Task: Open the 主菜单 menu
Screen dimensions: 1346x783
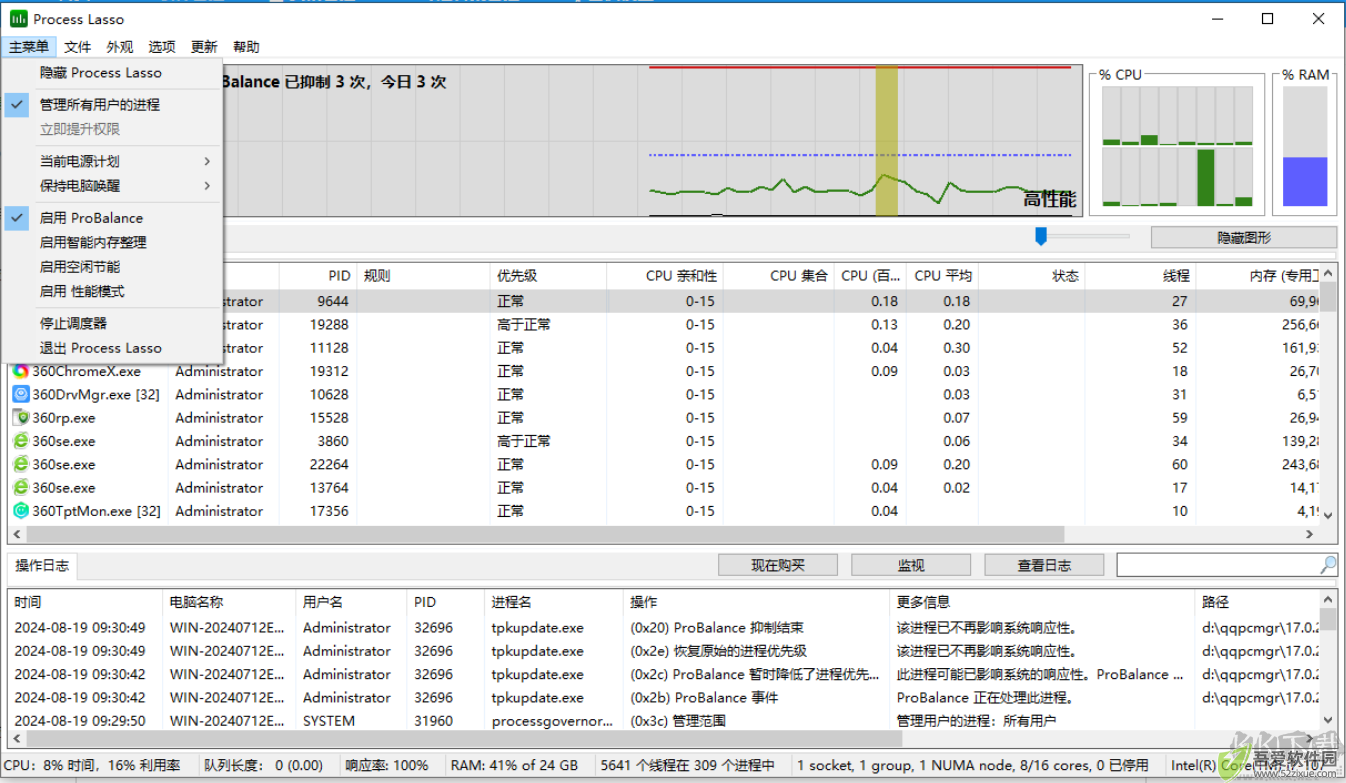Action: 29,46
